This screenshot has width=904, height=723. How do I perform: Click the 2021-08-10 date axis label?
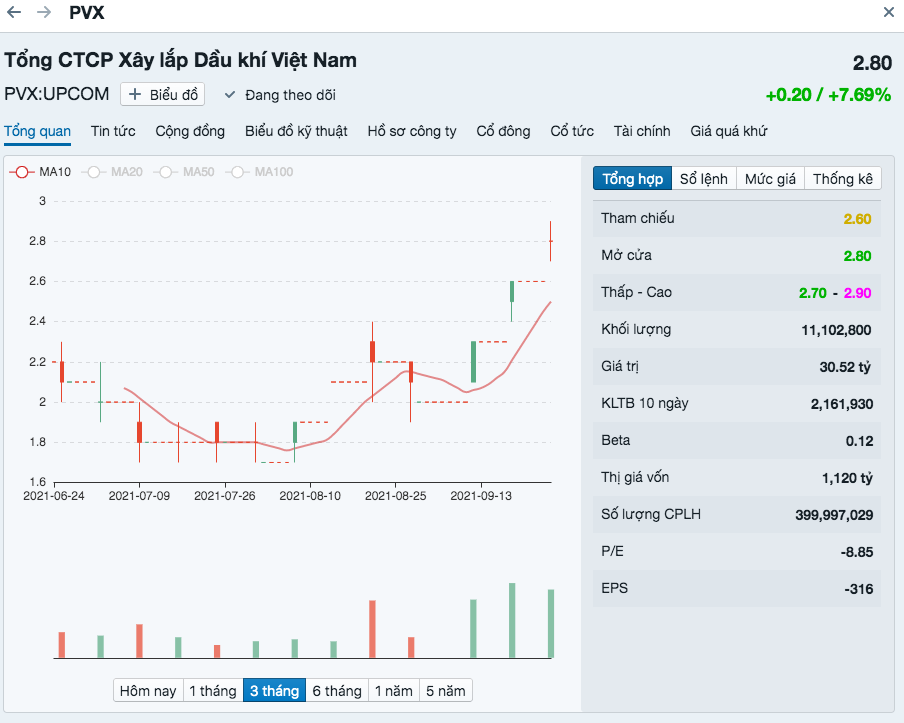[x=310, y=496]
